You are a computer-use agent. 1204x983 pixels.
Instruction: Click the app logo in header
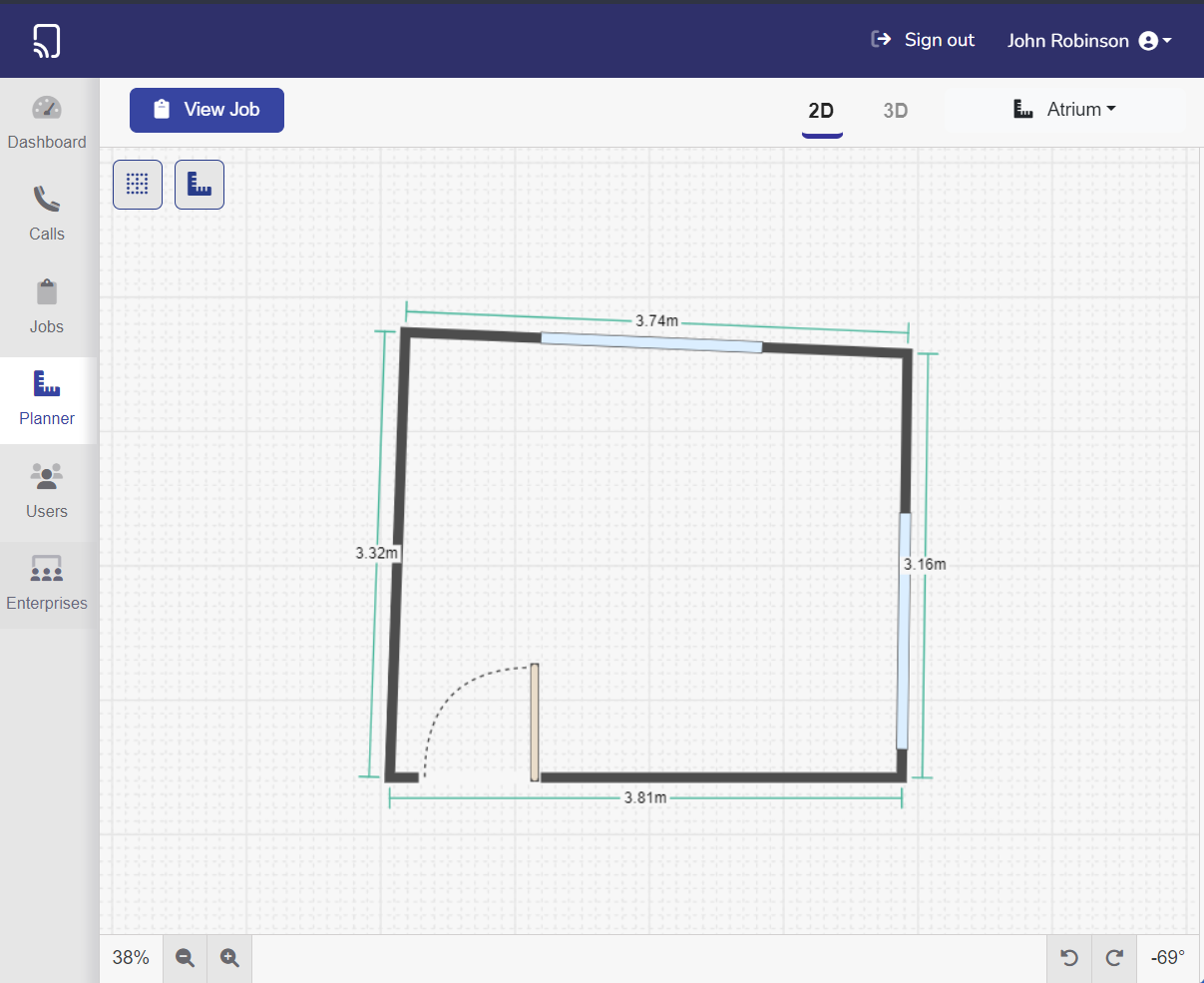(x=46, y=40)
